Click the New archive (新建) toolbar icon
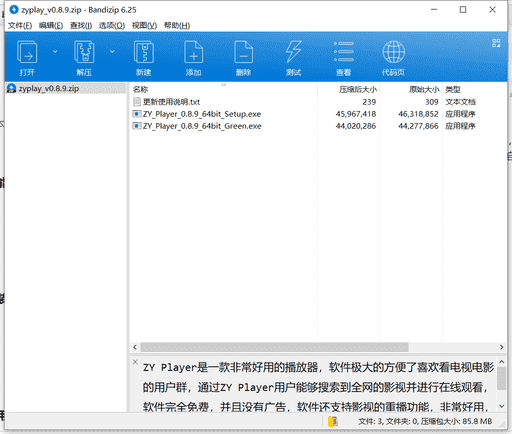 click(x=144, y=52)
